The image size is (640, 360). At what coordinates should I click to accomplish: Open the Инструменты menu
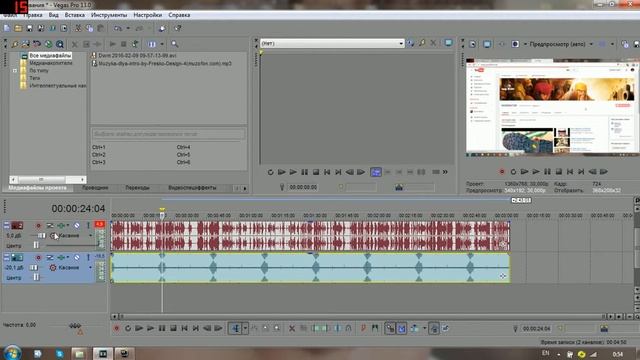tap(109, 15)
